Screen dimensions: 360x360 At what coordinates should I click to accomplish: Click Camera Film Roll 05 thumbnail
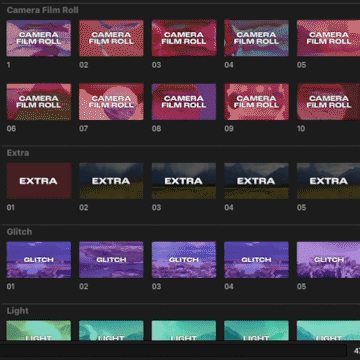point(328,38)
